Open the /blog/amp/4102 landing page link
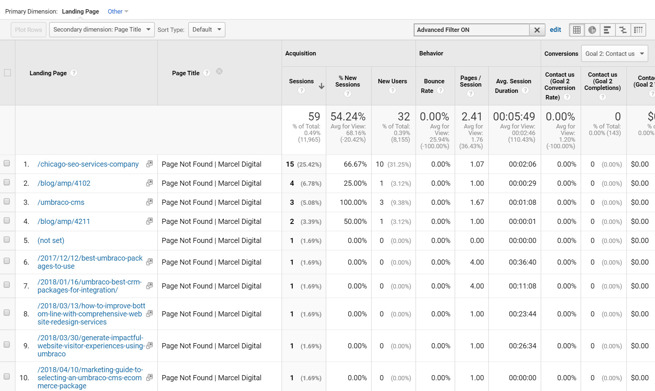The width and height of the screenshot is (655, 391). click(x=63, y=183)
